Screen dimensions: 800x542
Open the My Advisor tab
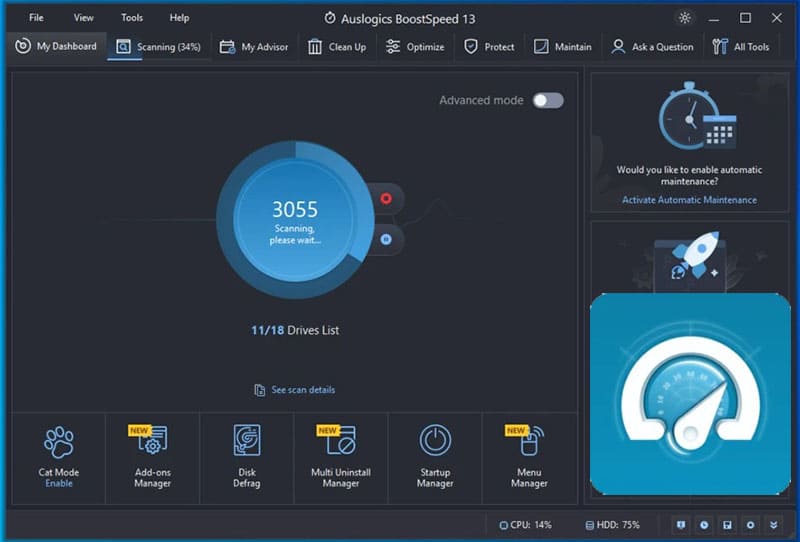pos(254,47)
